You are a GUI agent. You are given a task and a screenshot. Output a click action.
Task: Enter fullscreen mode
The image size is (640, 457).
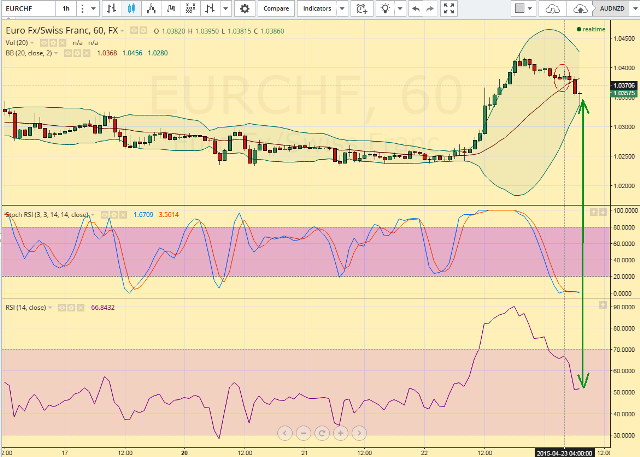tap(449, 8)
